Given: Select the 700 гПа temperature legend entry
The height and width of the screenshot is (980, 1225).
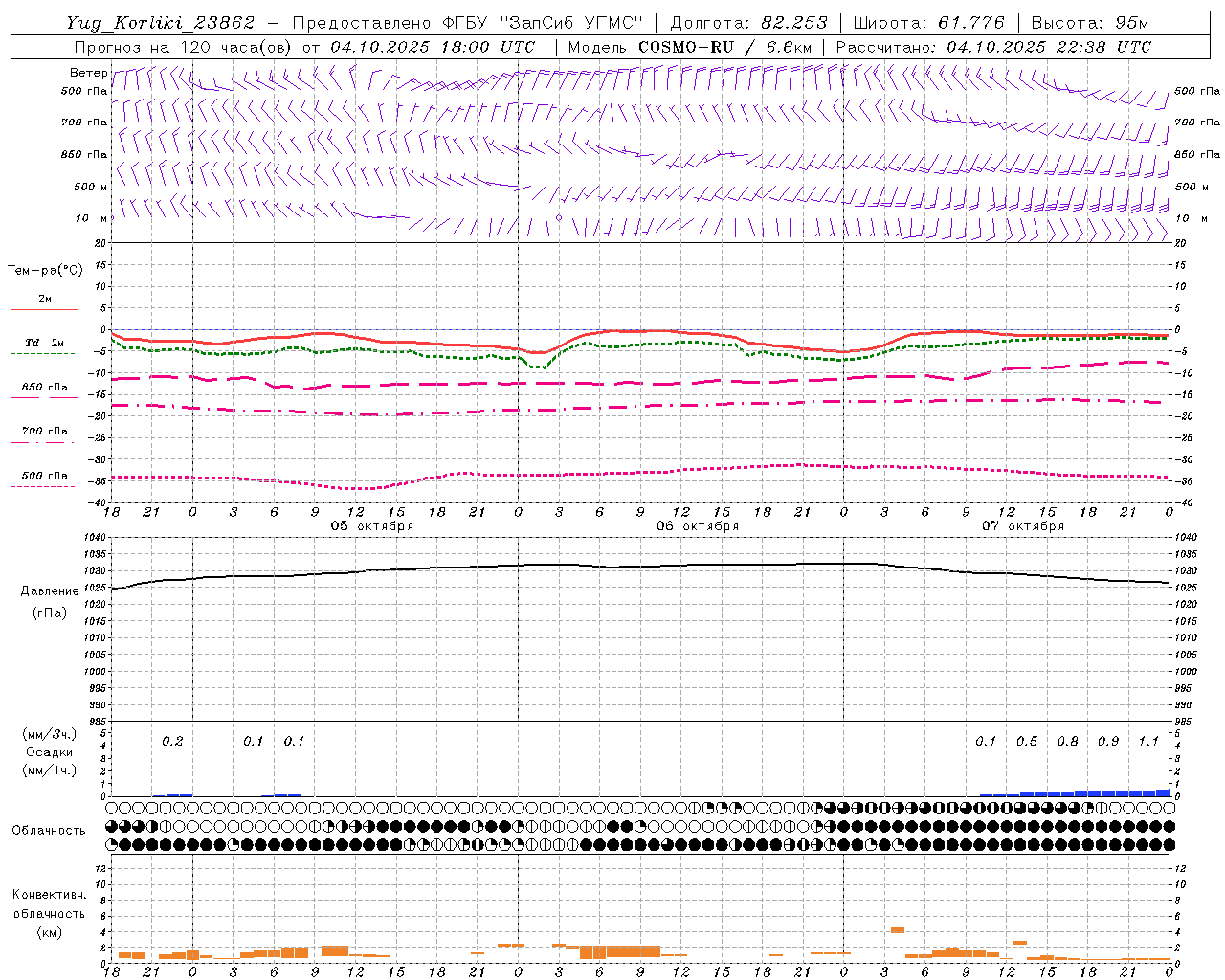Looking at the screenshot, I should pyautogui.click(x=44, y=432).
